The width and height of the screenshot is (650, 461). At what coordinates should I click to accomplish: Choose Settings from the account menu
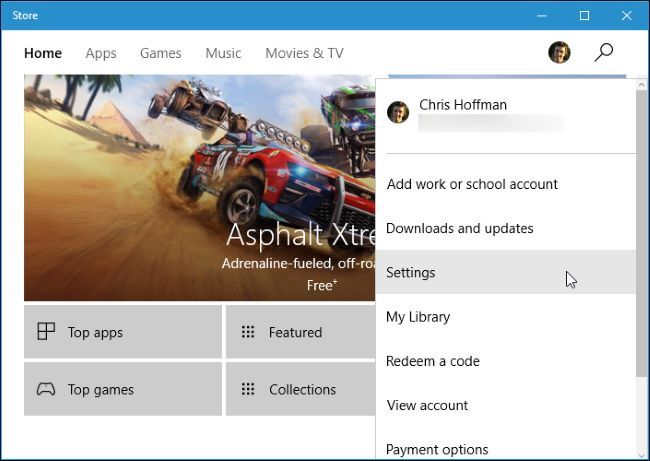[505, 272]
